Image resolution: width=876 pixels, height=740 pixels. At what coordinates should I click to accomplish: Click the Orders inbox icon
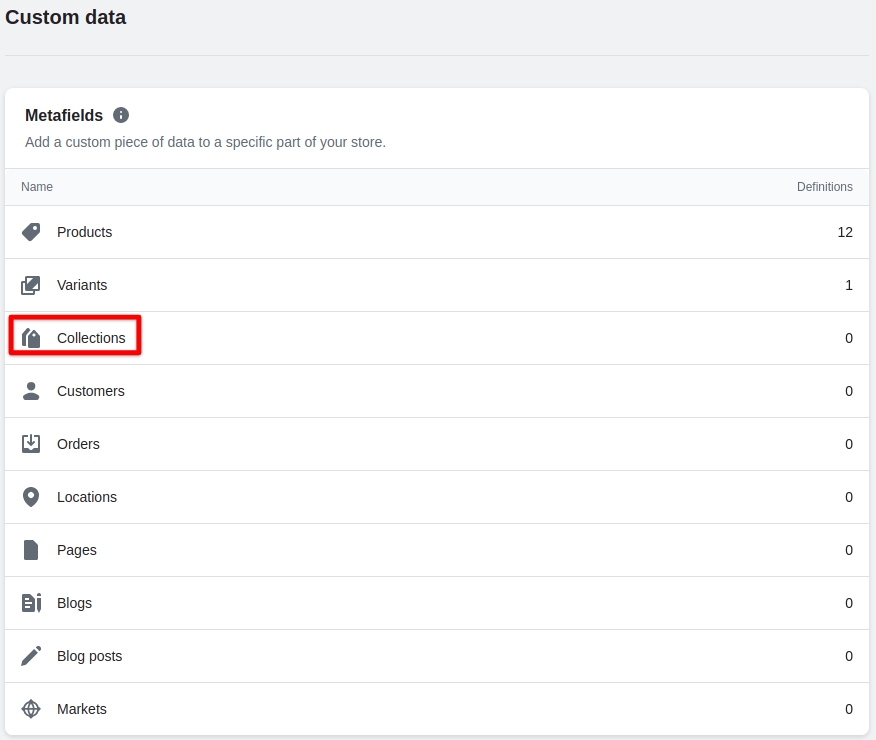(x=31, y=444)
